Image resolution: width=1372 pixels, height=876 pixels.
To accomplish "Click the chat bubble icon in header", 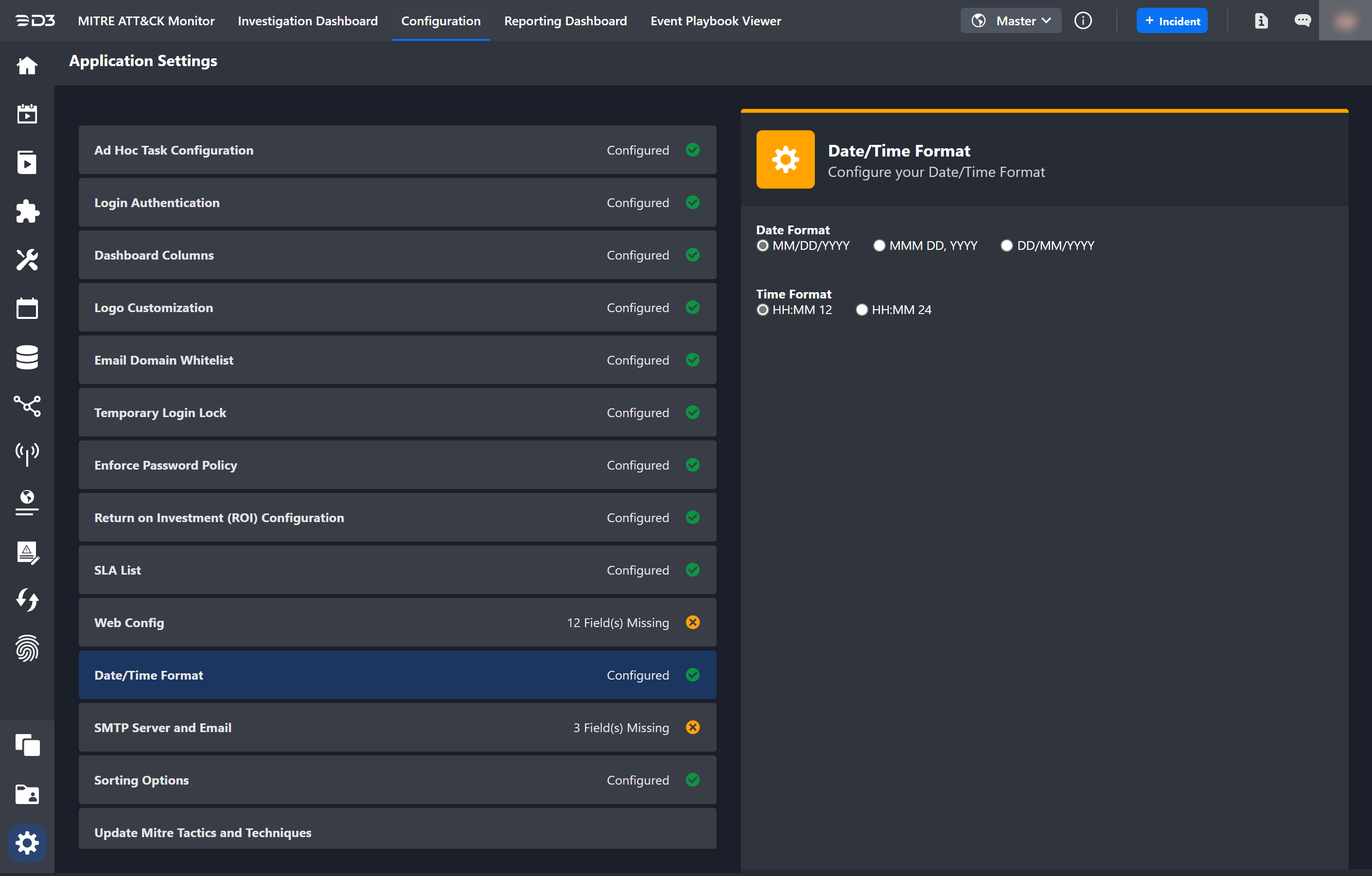I will [1302, 21].
